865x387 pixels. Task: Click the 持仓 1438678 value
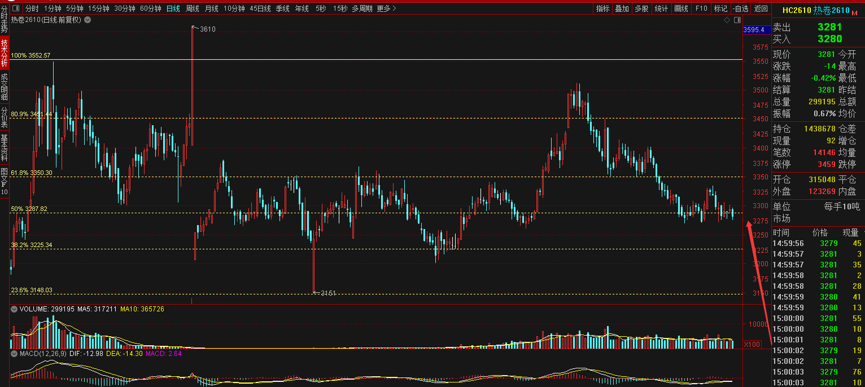coord(820,128)
